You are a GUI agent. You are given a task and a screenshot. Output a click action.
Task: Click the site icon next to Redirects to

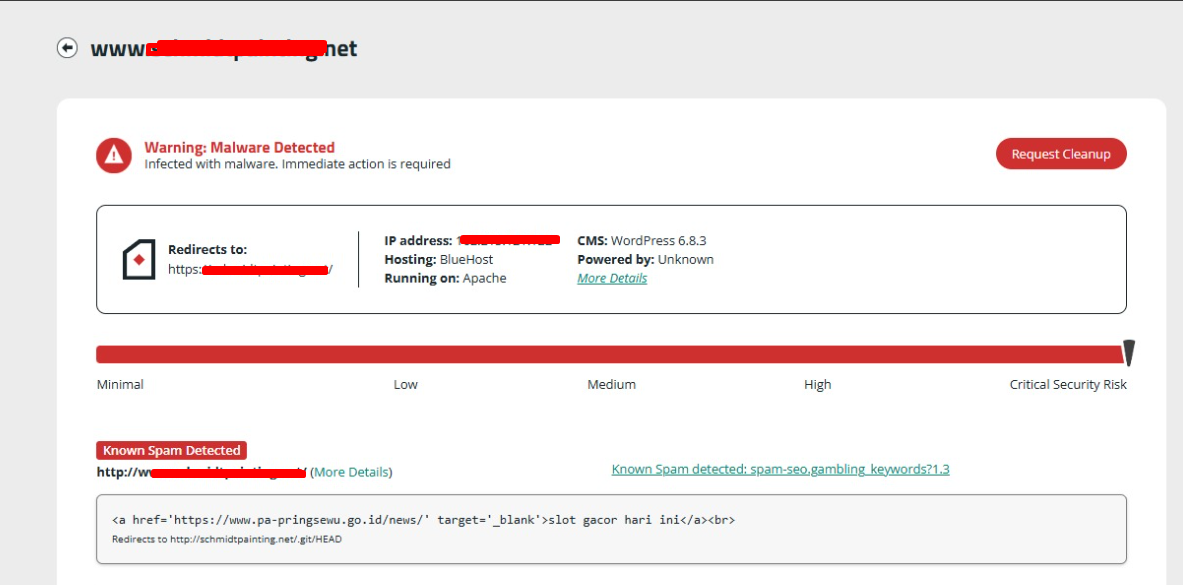(139, 259)
